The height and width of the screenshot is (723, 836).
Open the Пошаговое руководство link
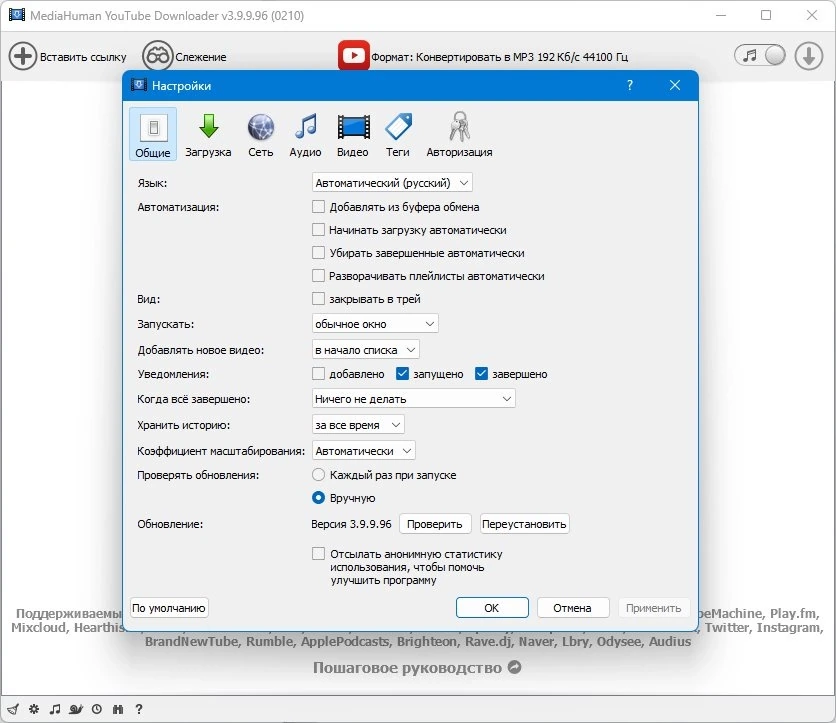(407, 668)
